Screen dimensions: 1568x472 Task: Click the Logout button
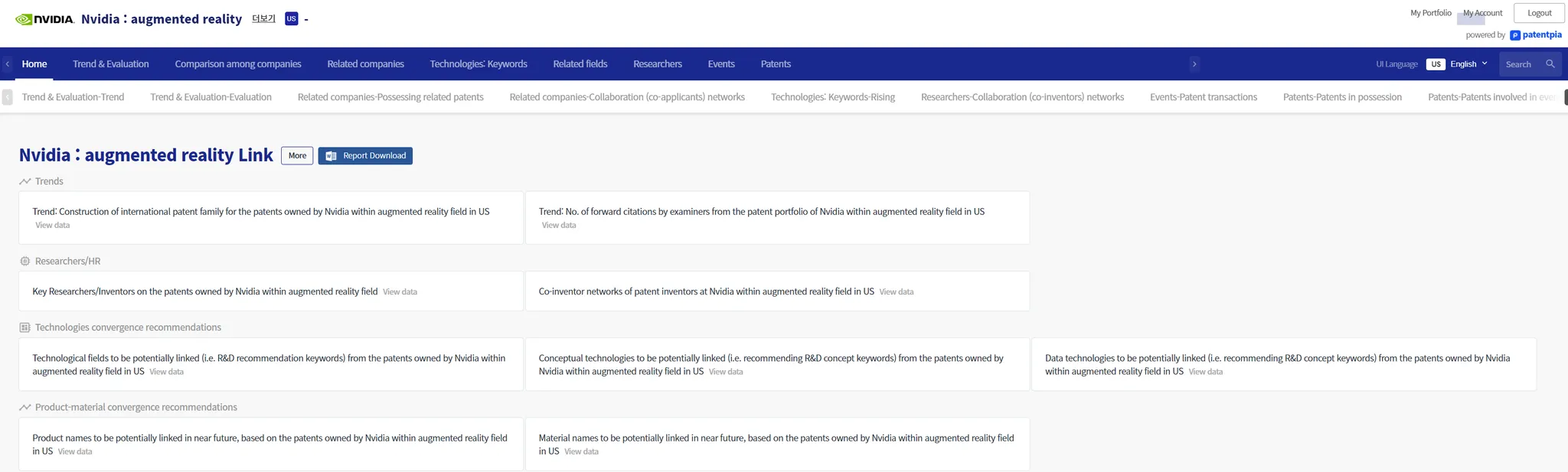pos(1539,13)
